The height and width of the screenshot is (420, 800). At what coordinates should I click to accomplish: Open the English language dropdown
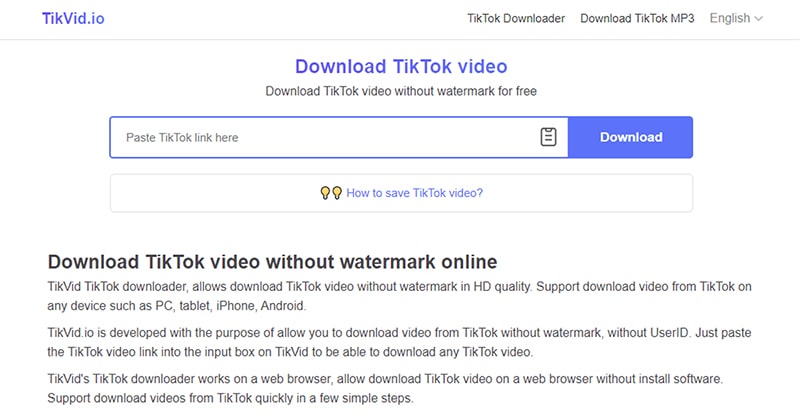pyautogui.click(x=736, y=18)
